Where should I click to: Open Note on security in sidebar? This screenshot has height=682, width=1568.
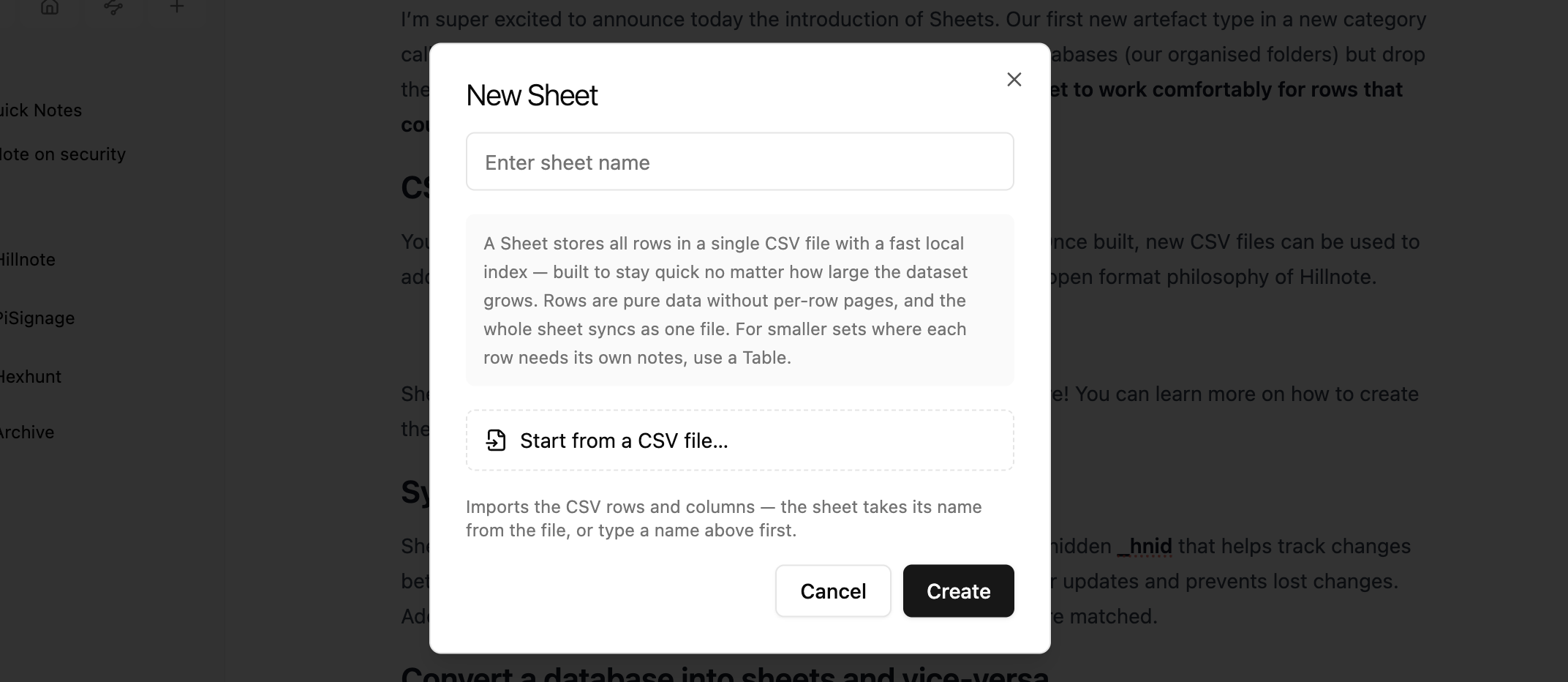(63, 154)
